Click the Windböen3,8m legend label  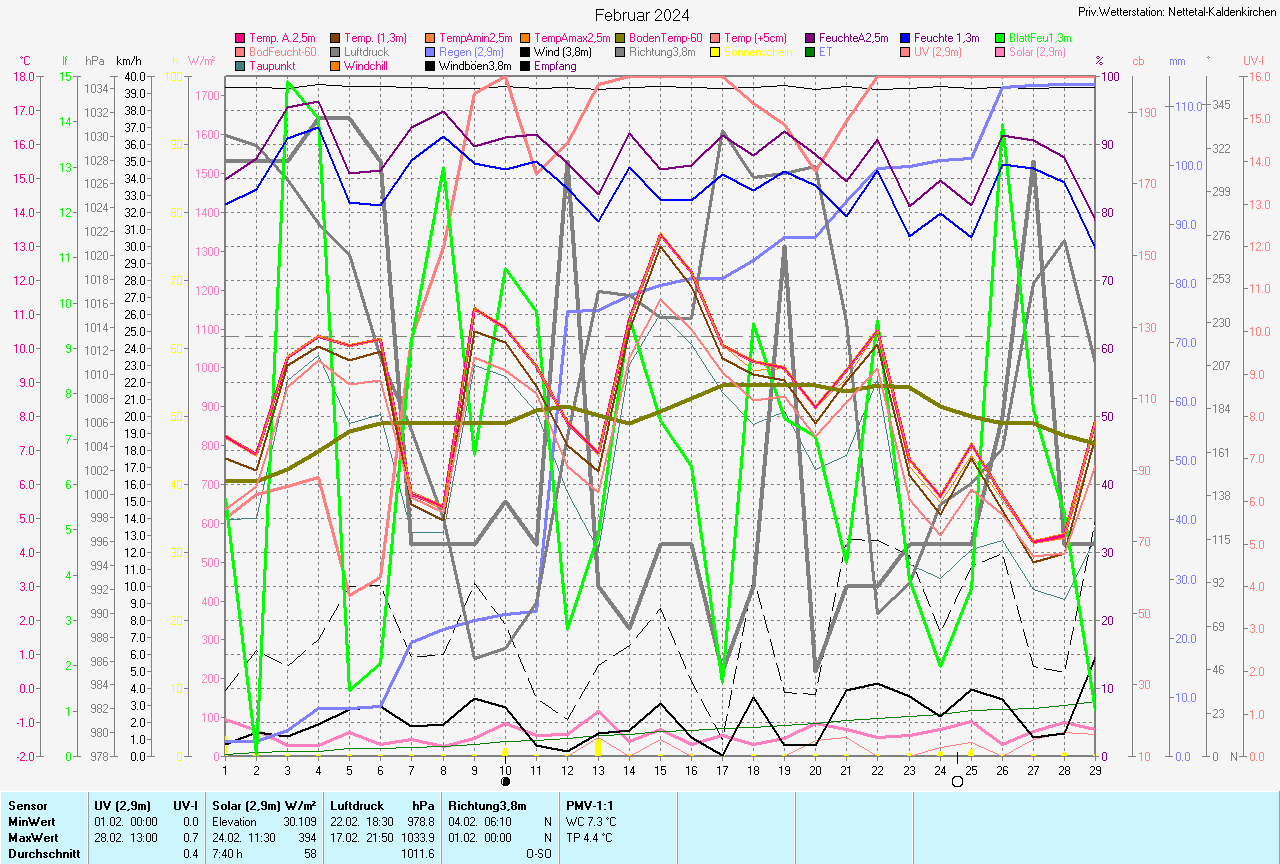tap(475, 66)
